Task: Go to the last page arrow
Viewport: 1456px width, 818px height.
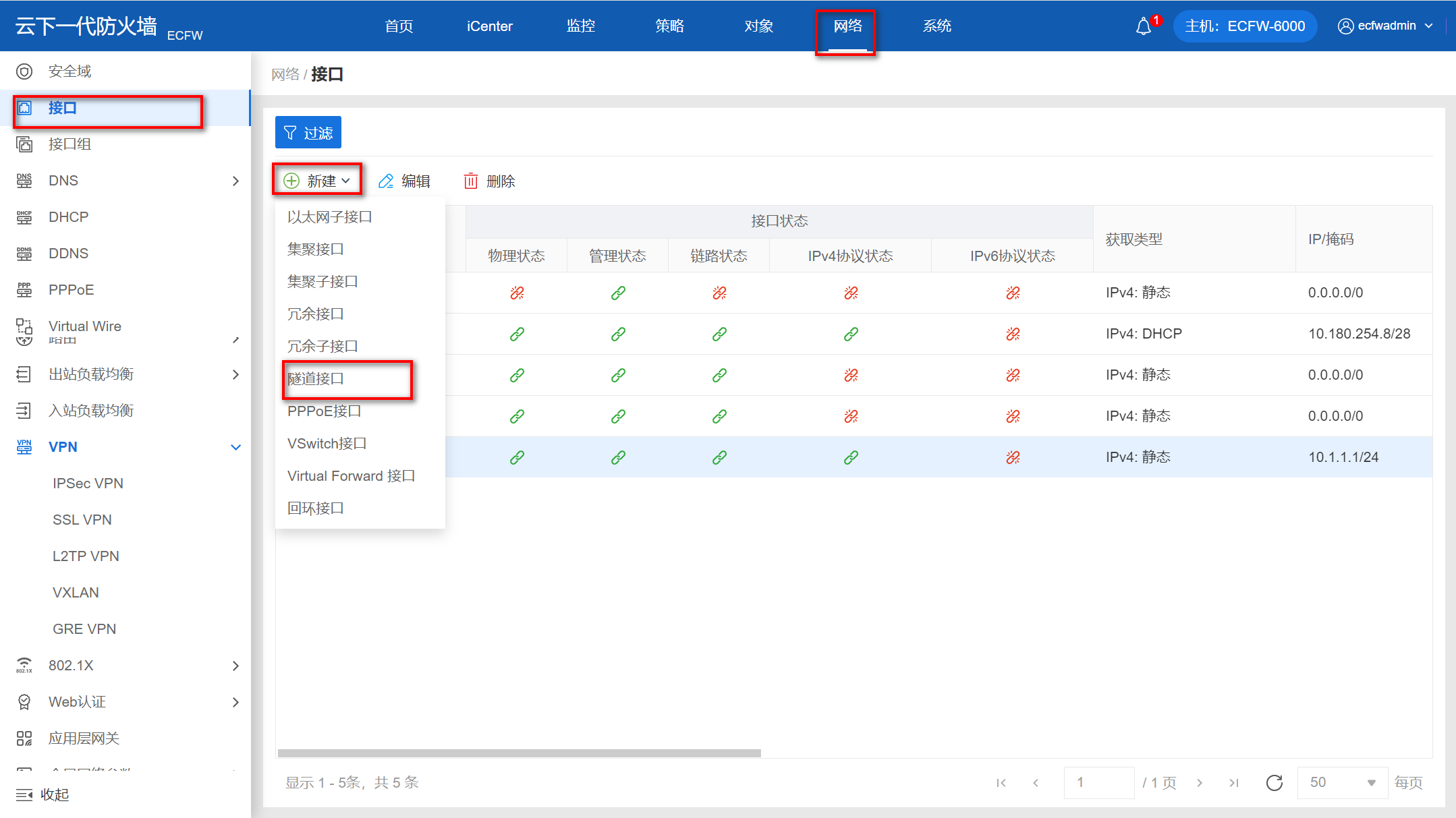Action: click(x=1233, y=782)
